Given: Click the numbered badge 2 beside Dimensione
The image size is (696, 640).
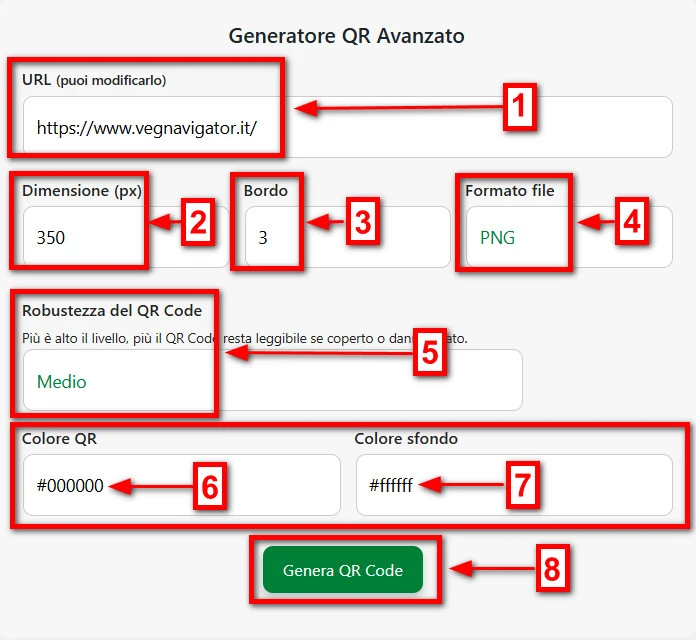Looking at the screenshot, I should 198,223.
